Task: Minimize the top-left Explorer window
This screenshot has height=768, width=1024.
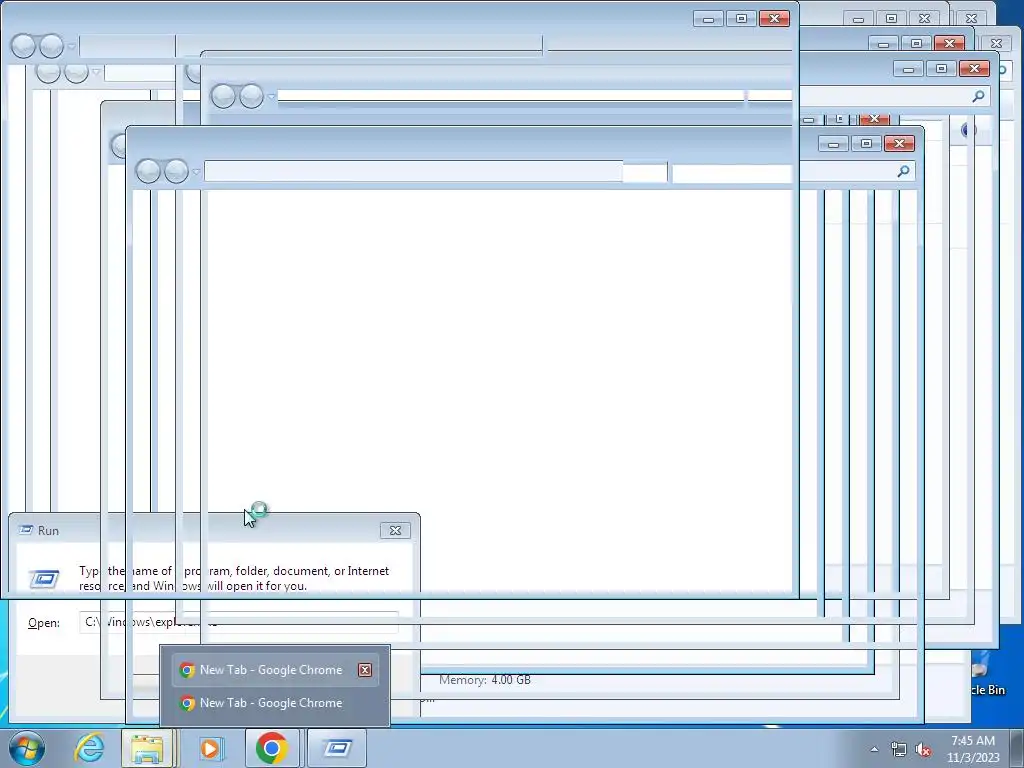Action: tap(708, 19)
